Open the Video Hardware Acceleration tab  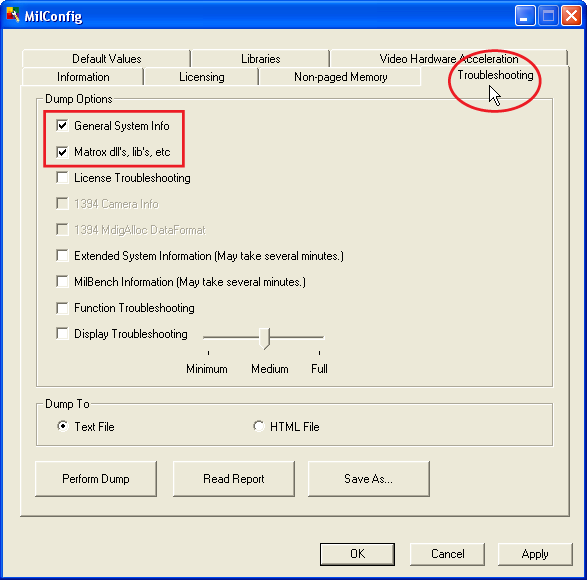coord(449,58)
